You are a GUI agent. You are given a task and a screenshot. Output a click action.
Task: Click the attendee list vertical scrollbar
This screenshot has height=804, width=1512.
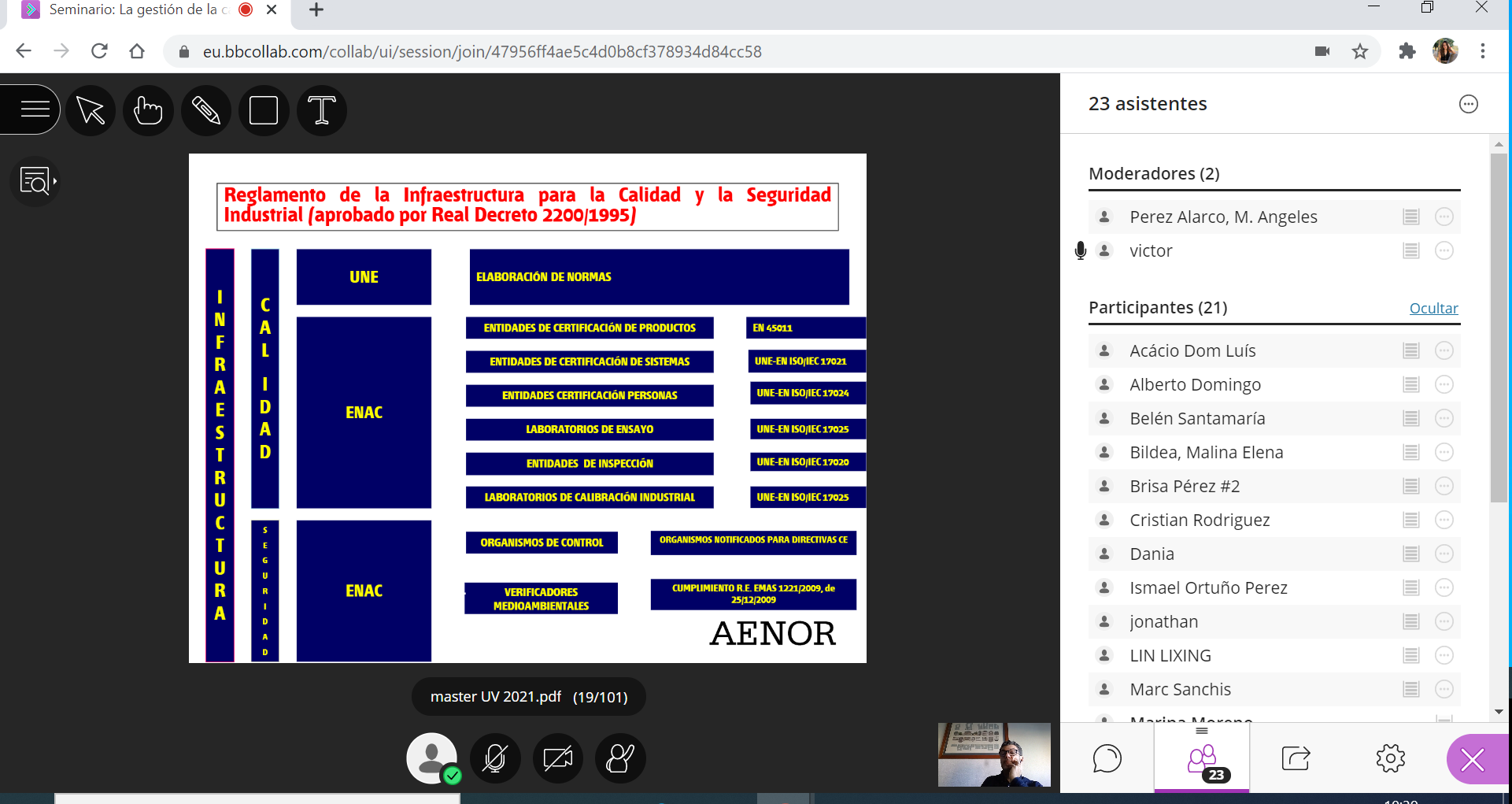pos(1499,327)
